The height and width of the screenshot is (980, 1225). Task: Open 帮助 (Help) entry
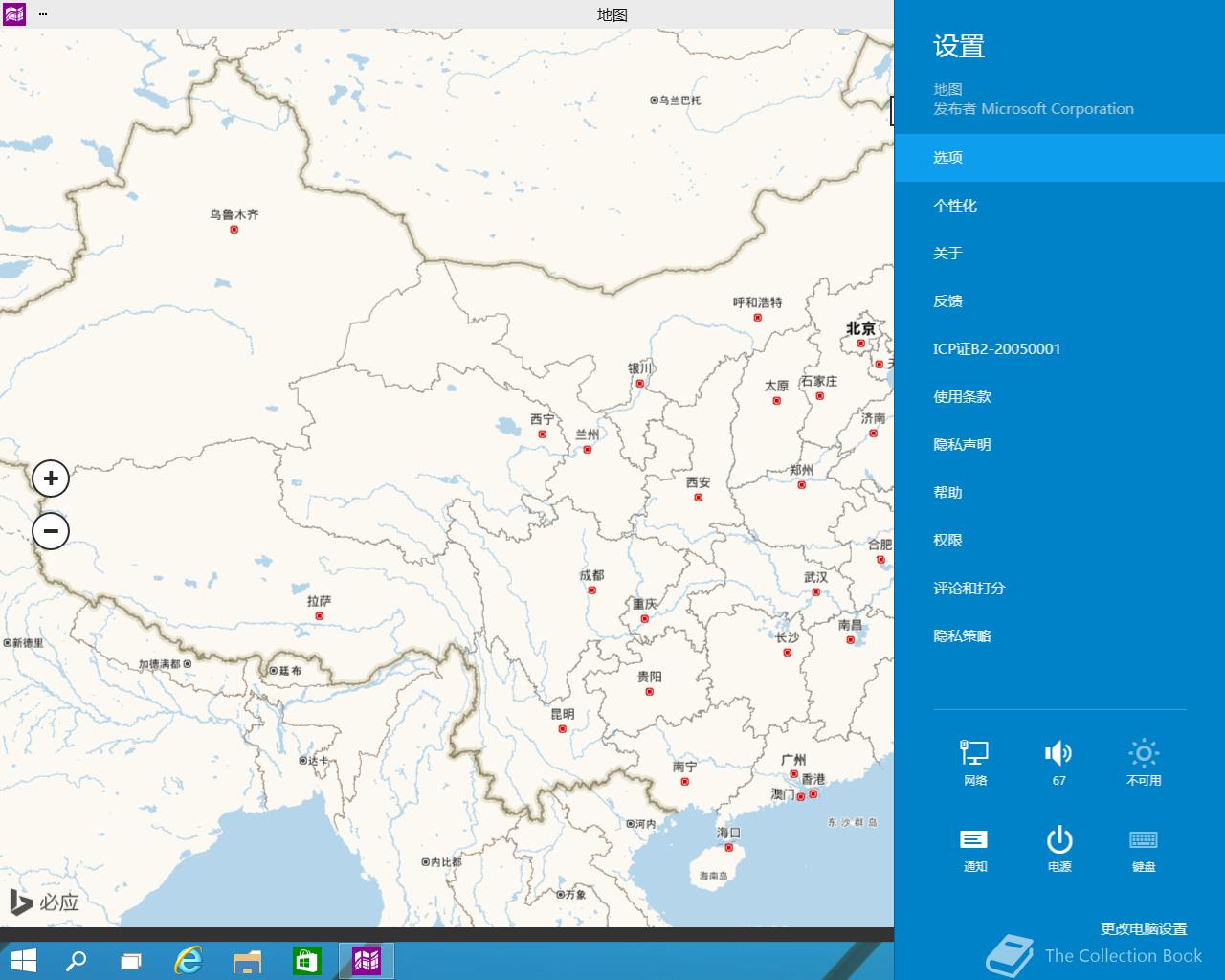pyautogui.click(x=1059, y=493)
